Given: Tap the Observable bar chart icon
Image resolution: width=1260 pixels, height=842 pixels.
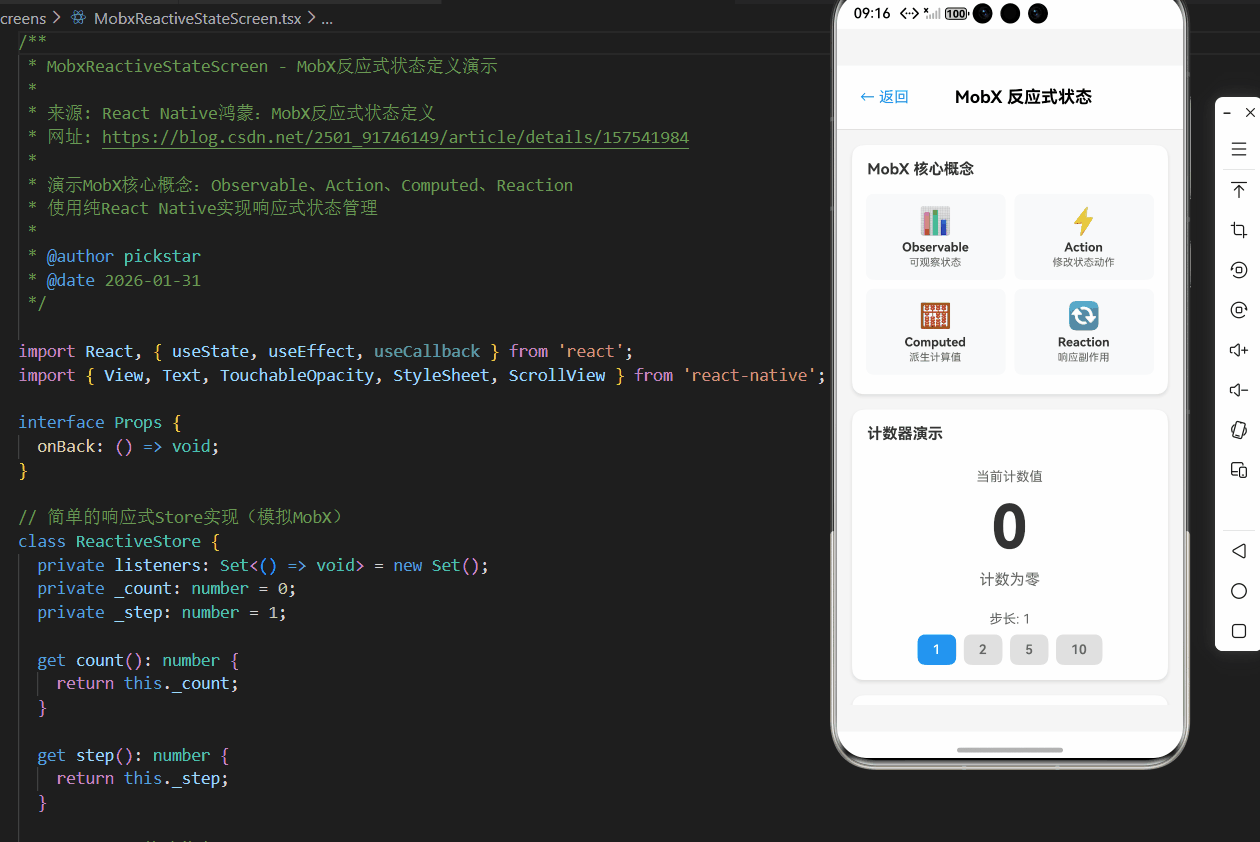Looking at the screenshot, I should click(935, 221).
